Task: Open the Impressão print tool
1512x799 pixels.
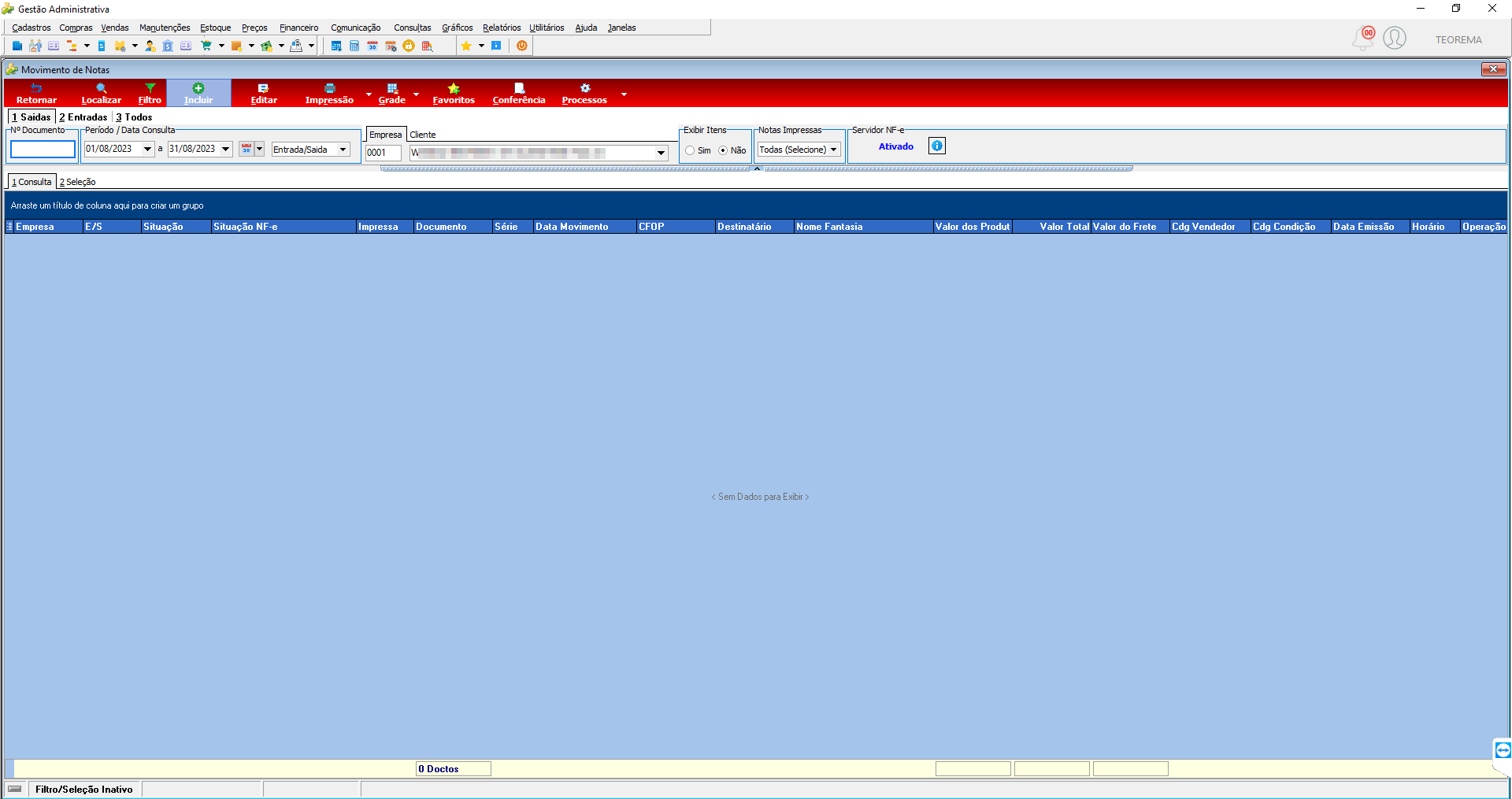Action: click(x=329, y=94)
